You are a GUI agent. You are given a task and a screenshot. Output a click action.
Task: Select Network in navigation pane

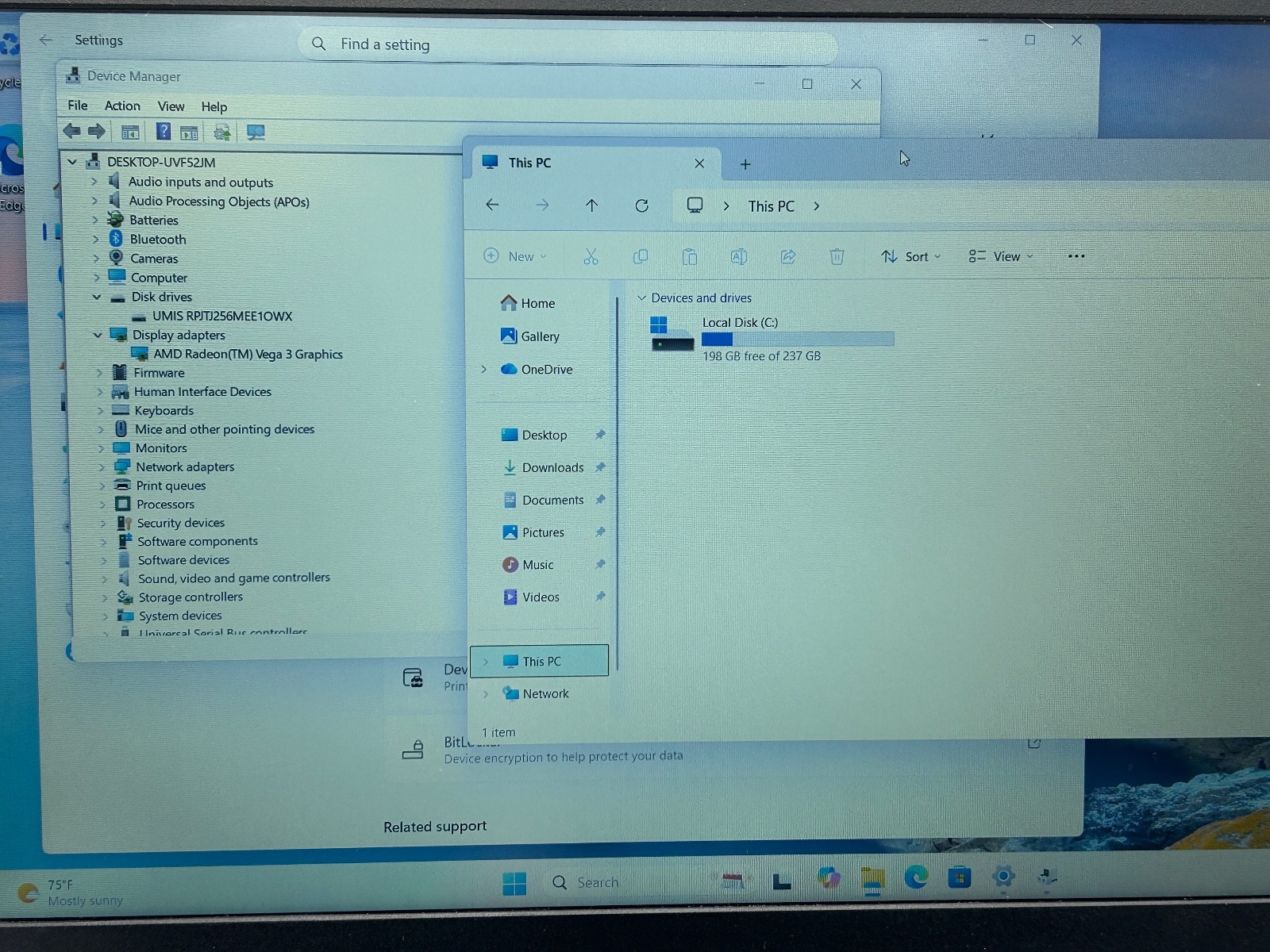coord(536,693)
